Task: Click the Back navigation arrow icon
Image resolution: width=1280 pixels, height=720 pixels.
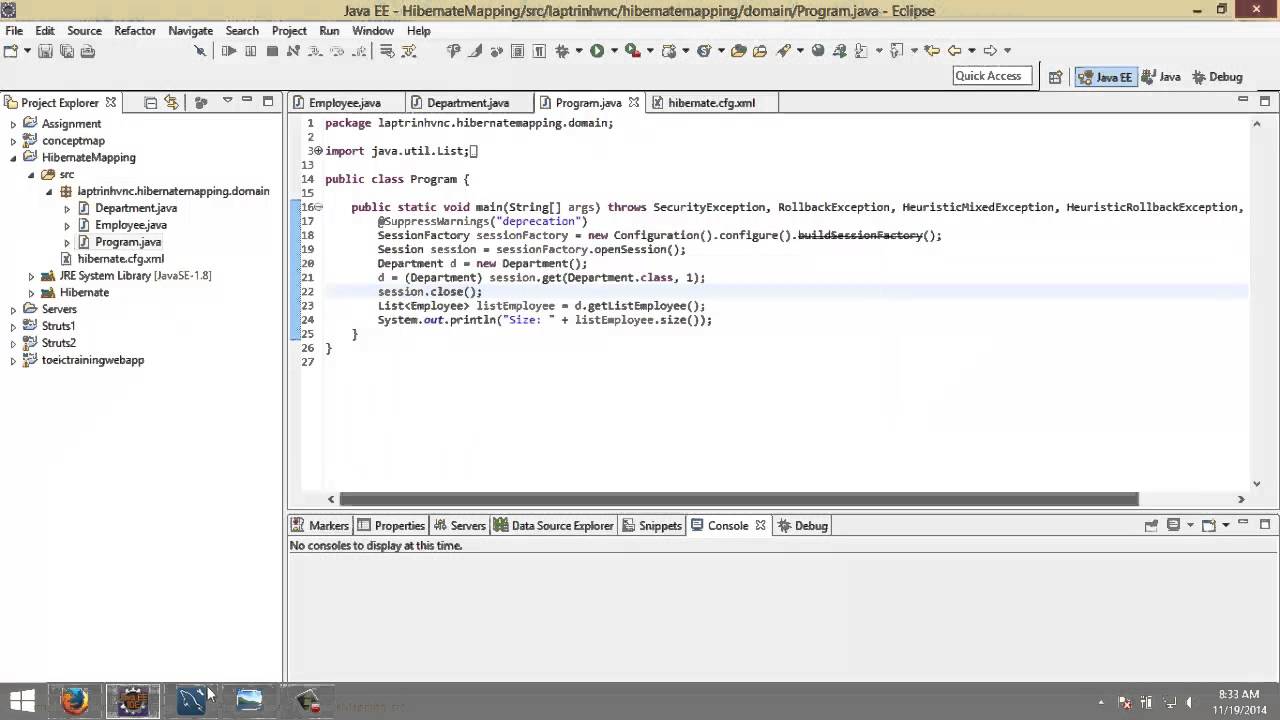Action: (x=954, y=51)
